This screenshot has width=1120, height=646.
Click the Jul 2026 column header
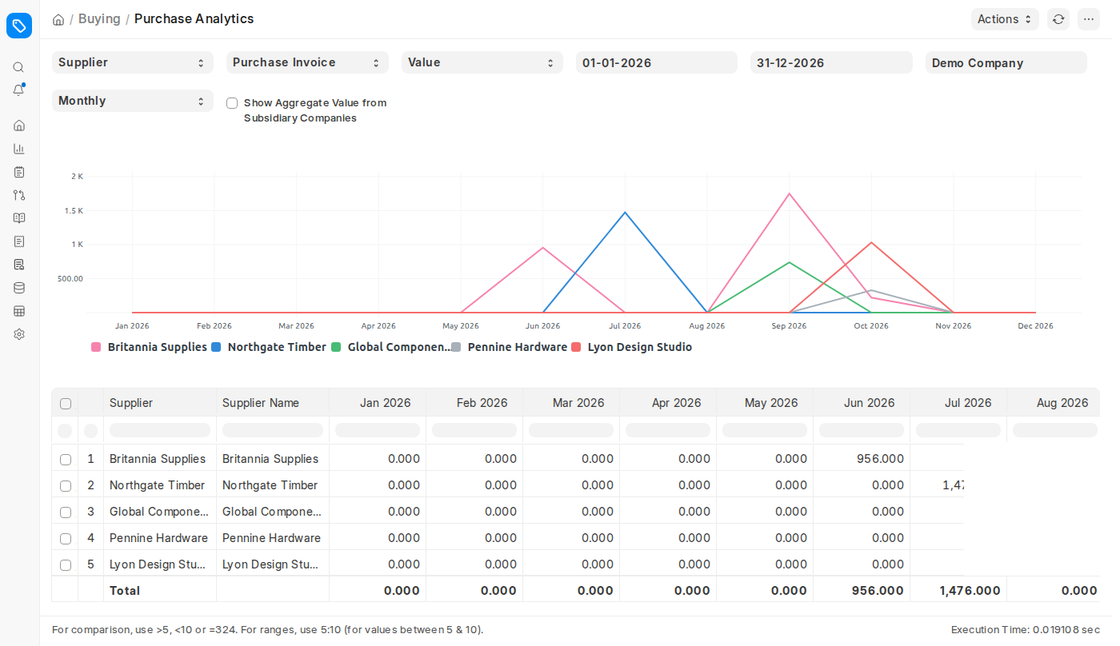point(959,403)
